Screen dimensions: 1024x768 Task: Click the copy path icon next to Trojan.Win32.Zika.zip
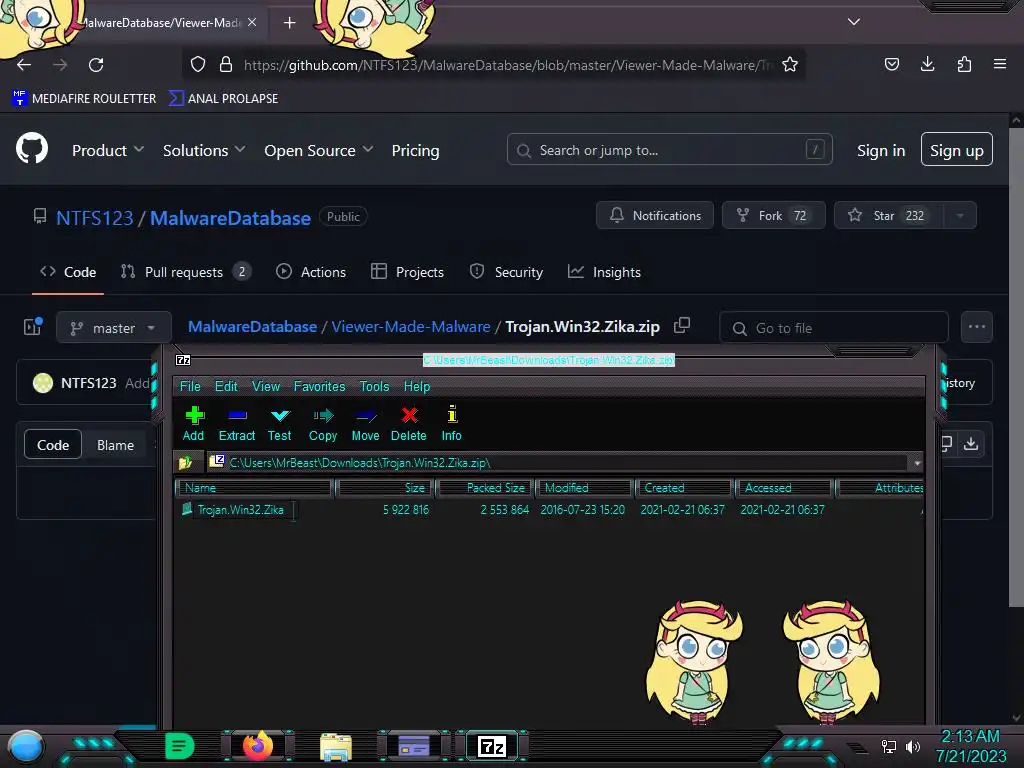pos(682,325)
